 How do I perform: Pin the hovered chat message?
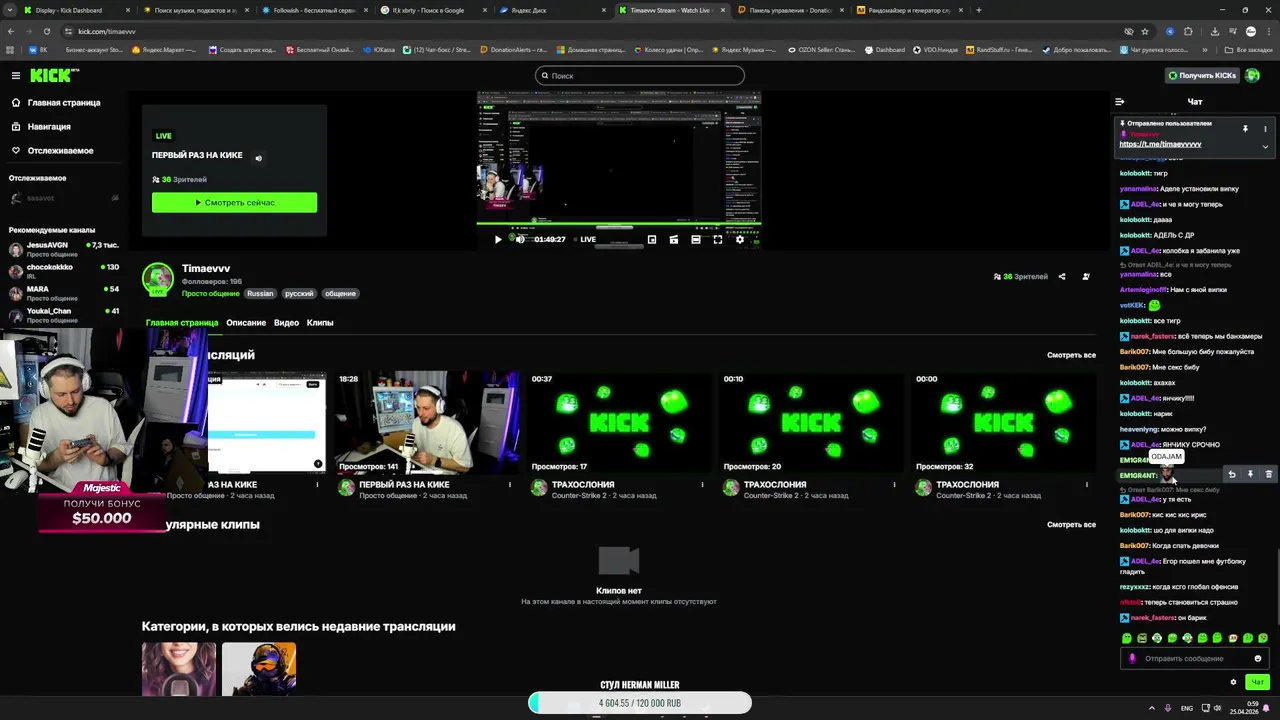1250,474
